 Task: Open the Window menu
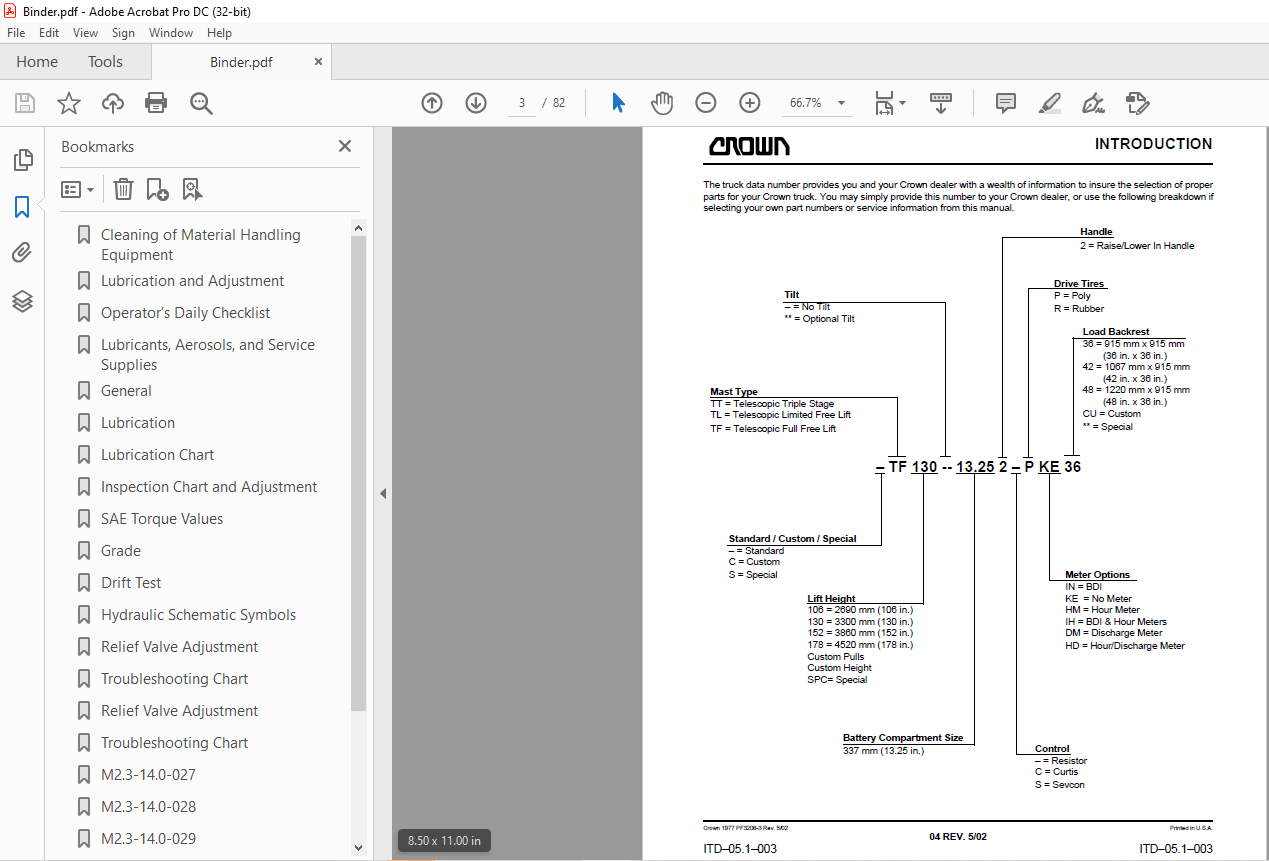tap(171, 33)
